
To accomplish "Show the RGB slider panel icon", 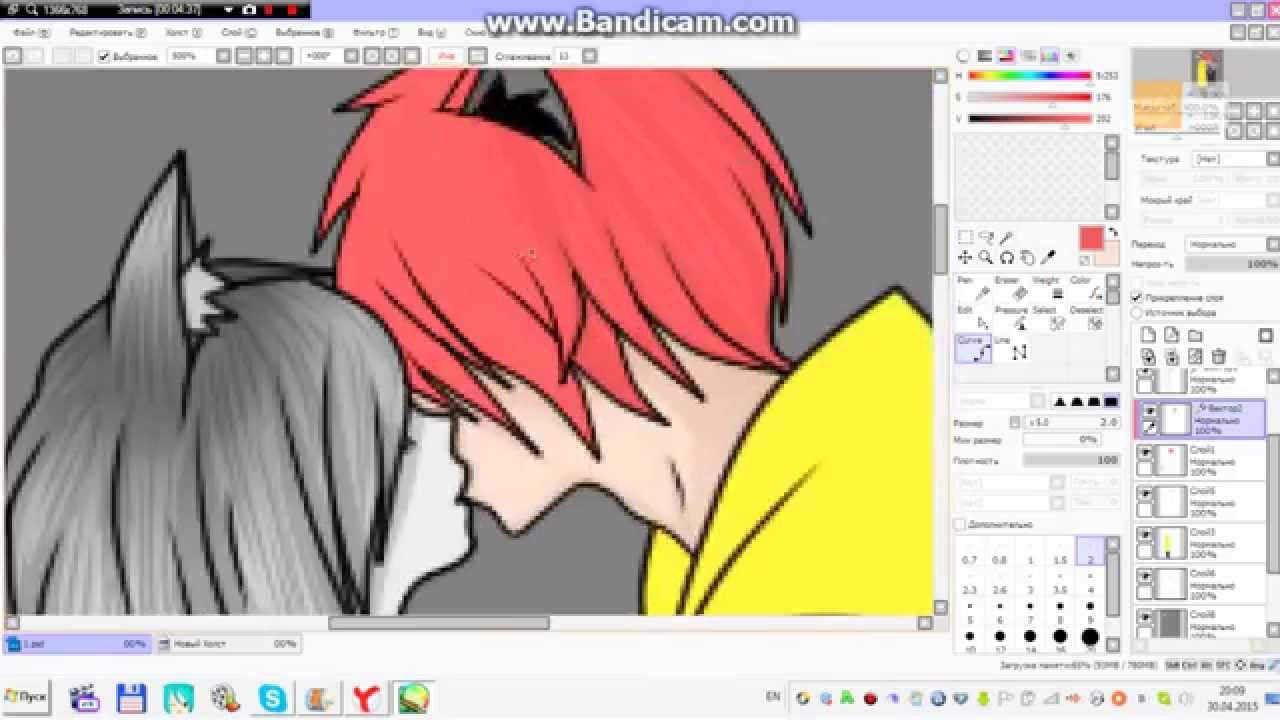I will [x=985, y=57].
